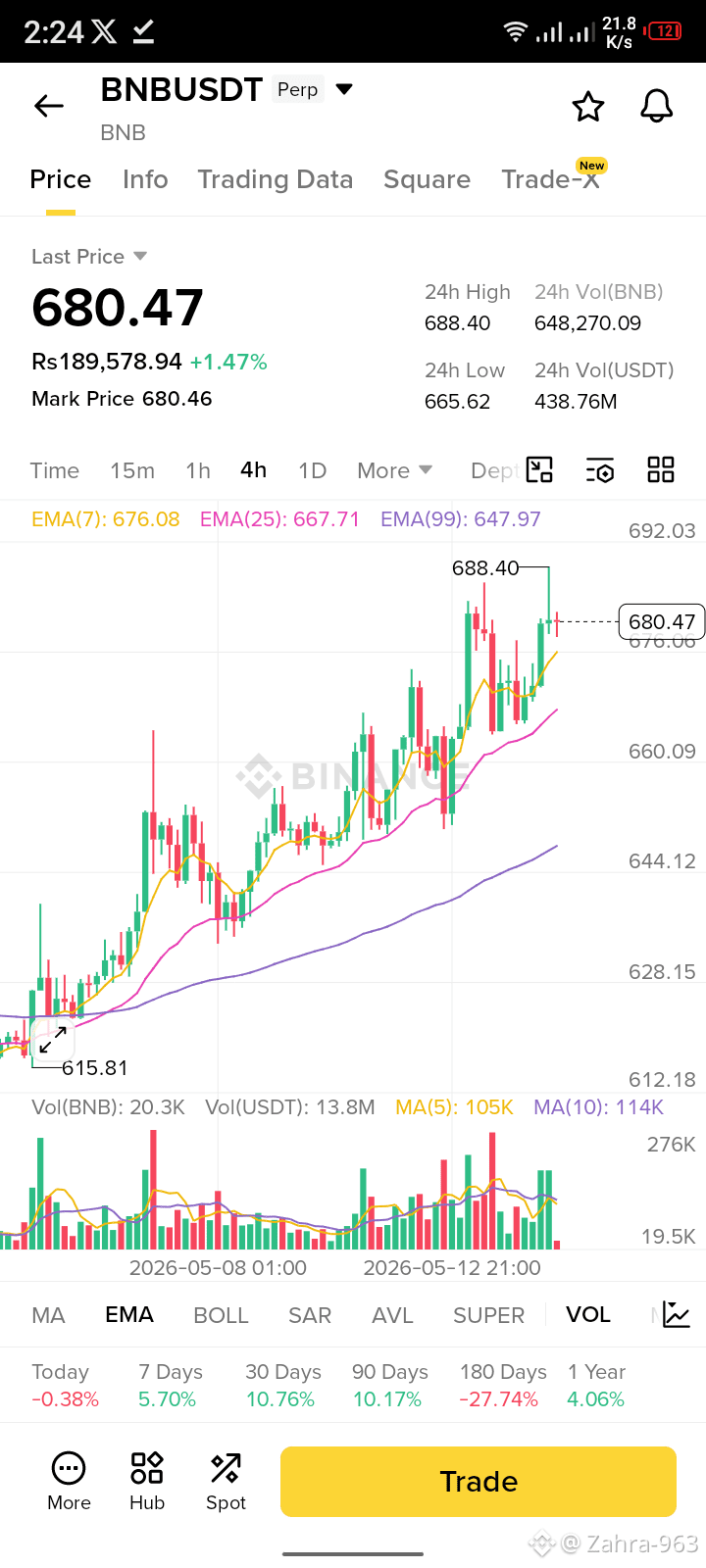
Task: Tap 2026-05-12 21:00 date marker
Action: pyautogui.click(x=452, y=1268)
